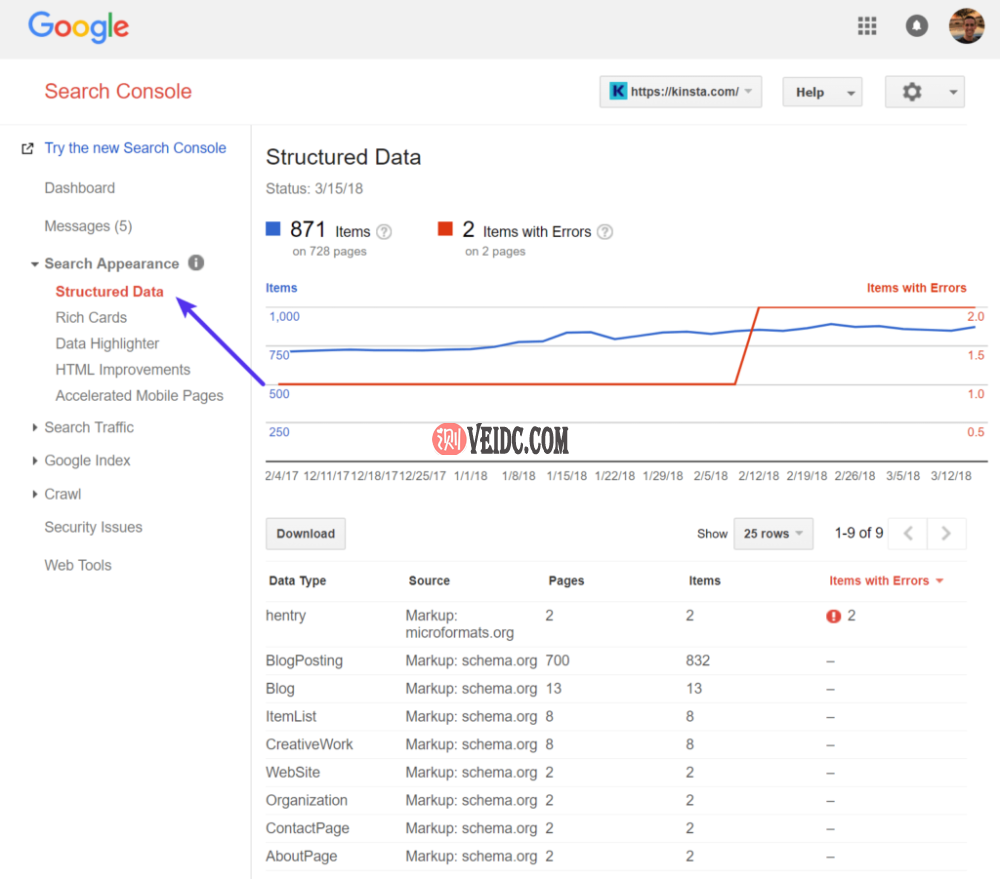This screenshot has height=879, width=1000.
Task: Open the kinsta.com property dropdown
Action: point(680,92)
